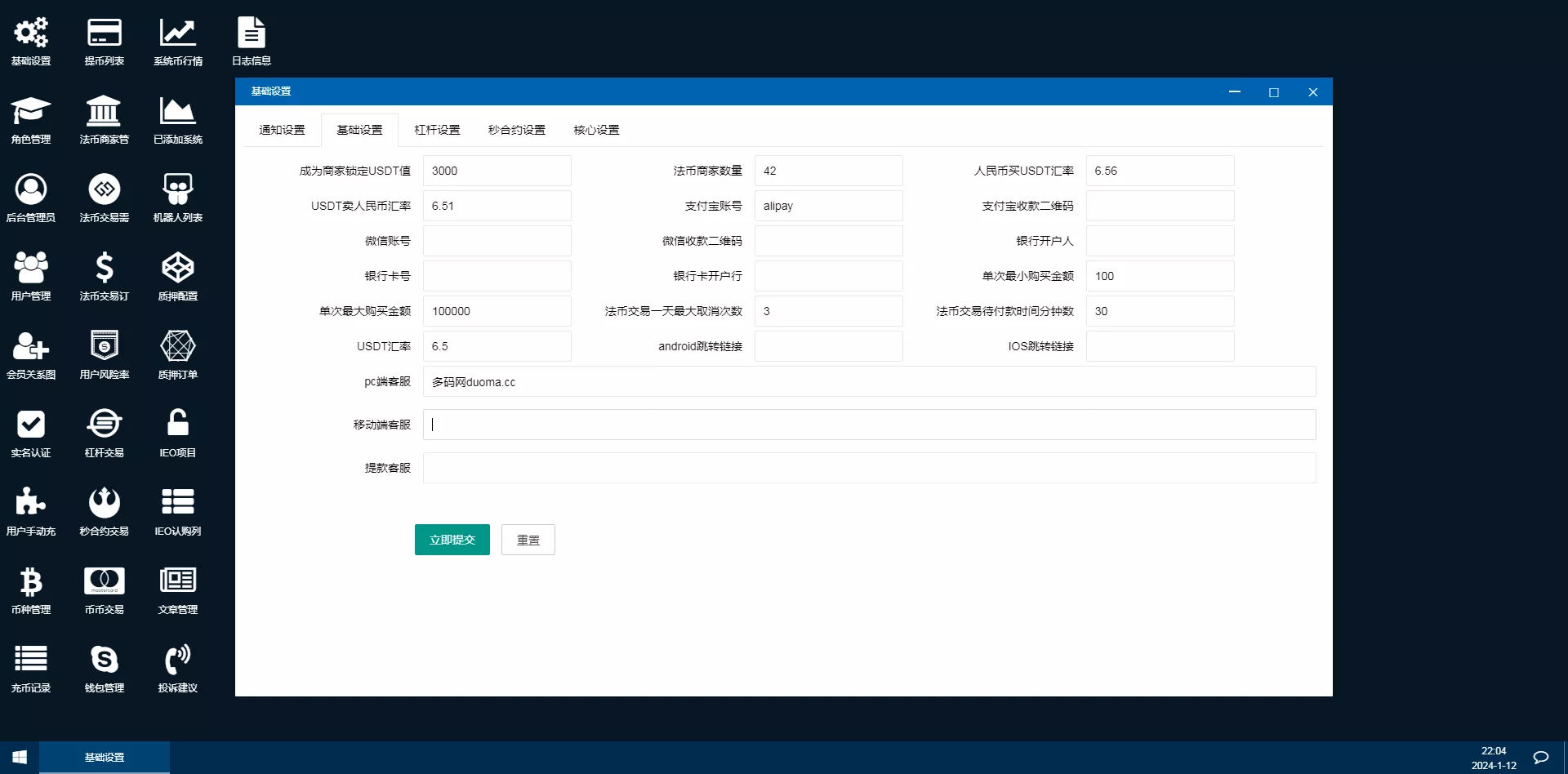Open the 核心设置 tab
This screenshot has height=774, width=1568.
[597, 129]
